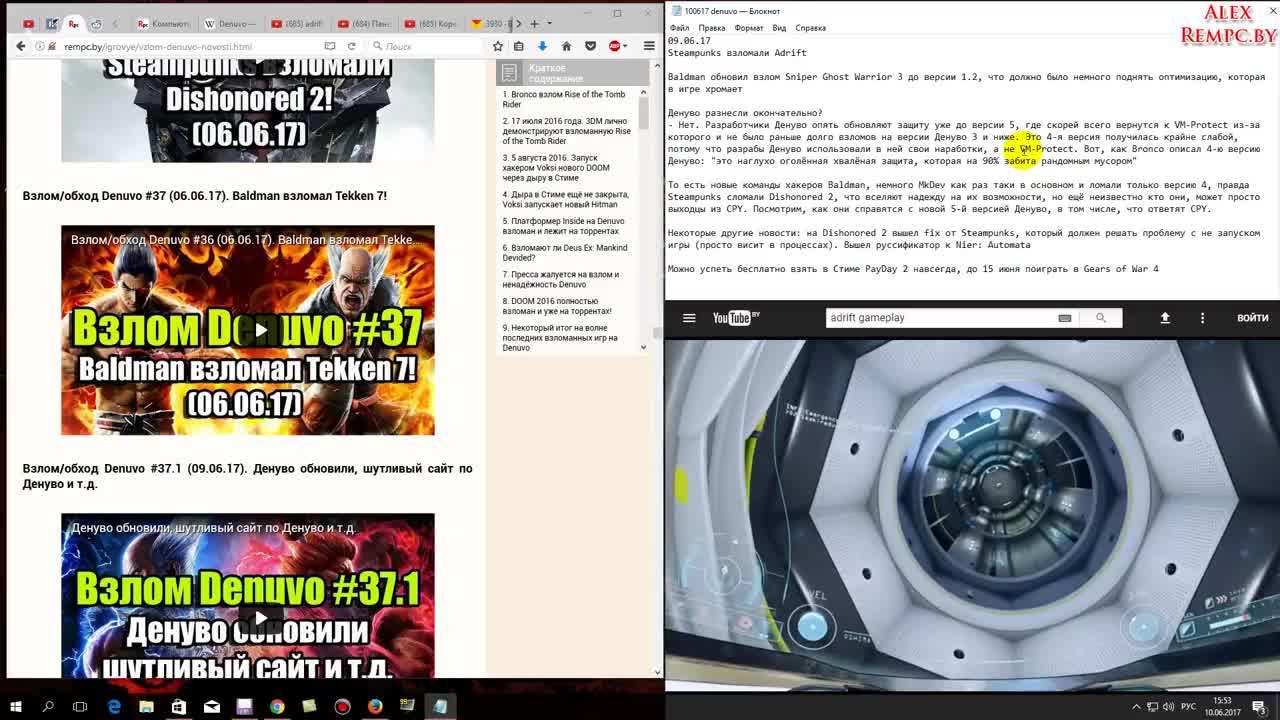This screenshot has width=1280, height=720.
Task: Open Windows taskbar search
Action: pyautogui.click(x=48, y=707)
